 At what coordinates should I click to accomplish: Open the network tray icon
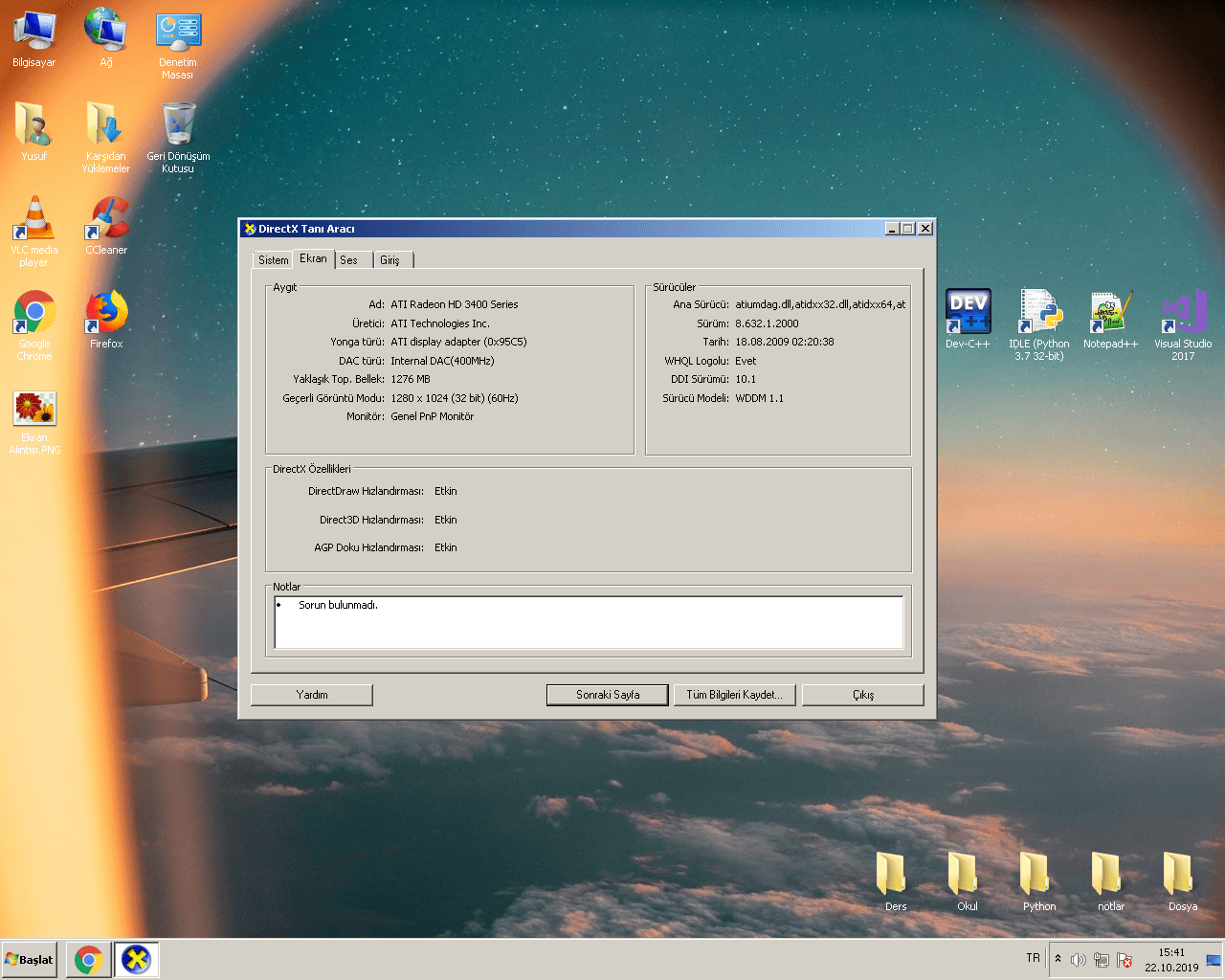coord(1102,960)
